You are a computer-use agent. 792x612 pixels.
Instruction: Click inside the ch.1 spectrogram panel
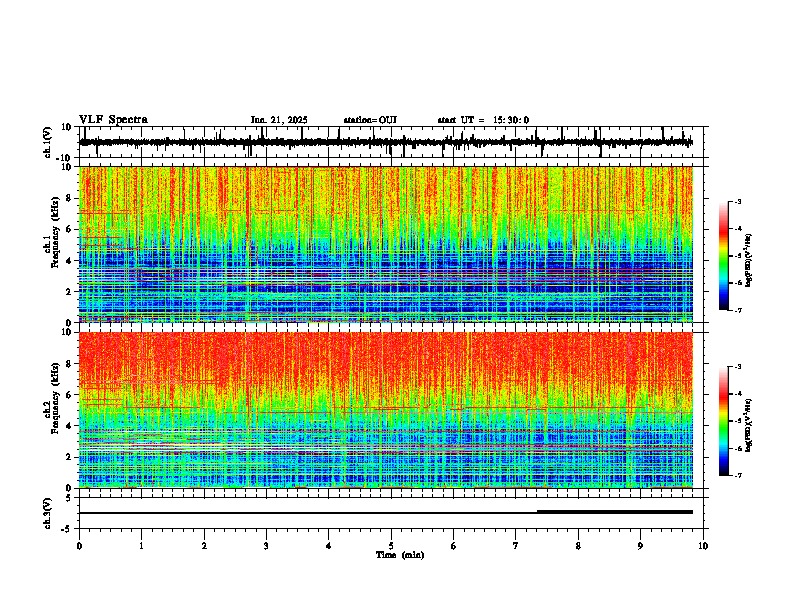[386, 244]
